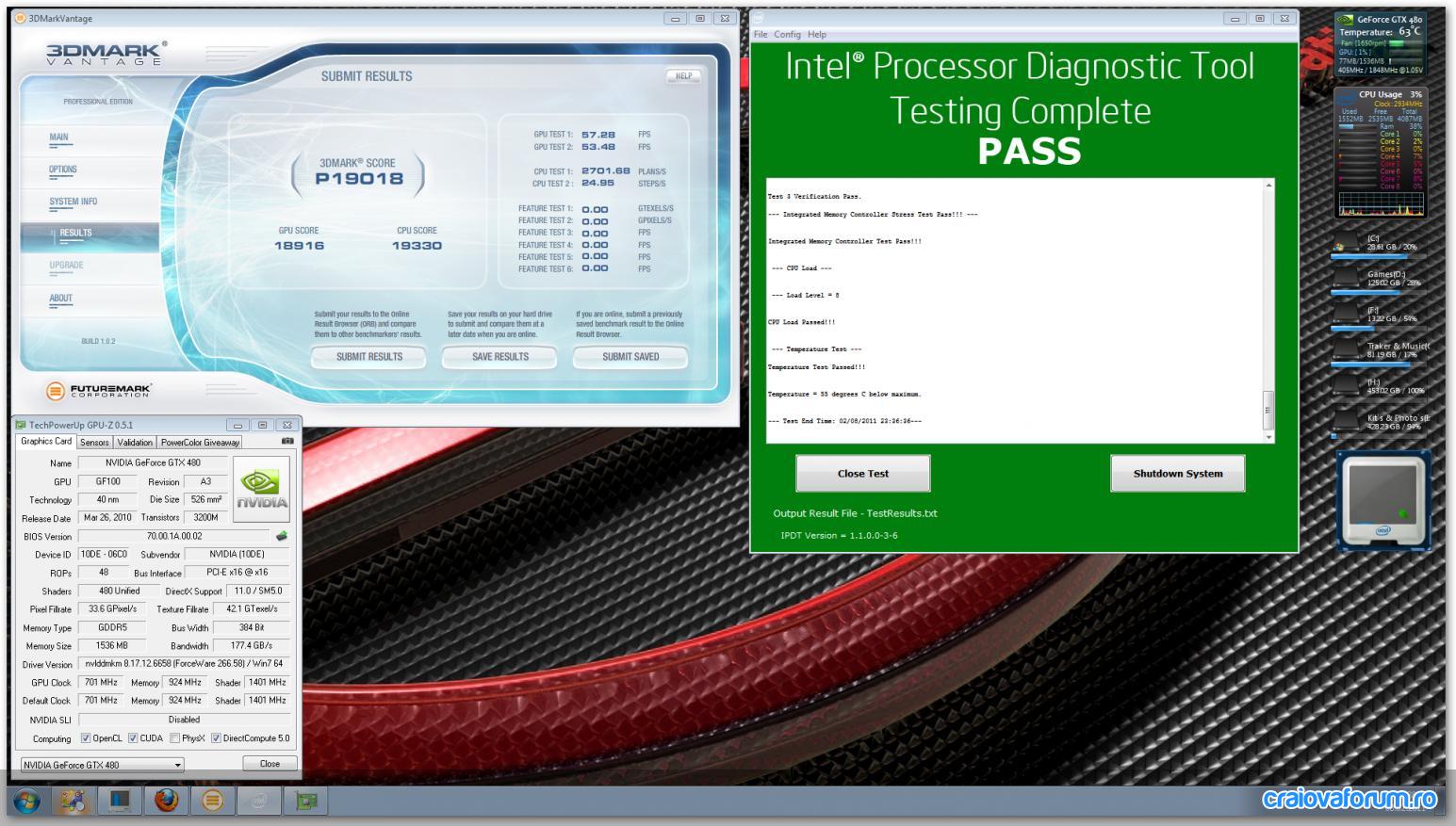Open the Windows Start menu

click(26, 801)
